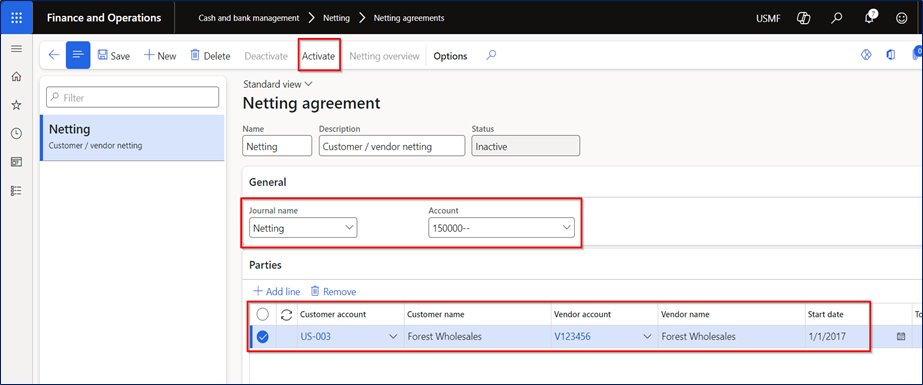Click the grid refresh icon column header
923x385 pixels.
(x=287, y=315)
